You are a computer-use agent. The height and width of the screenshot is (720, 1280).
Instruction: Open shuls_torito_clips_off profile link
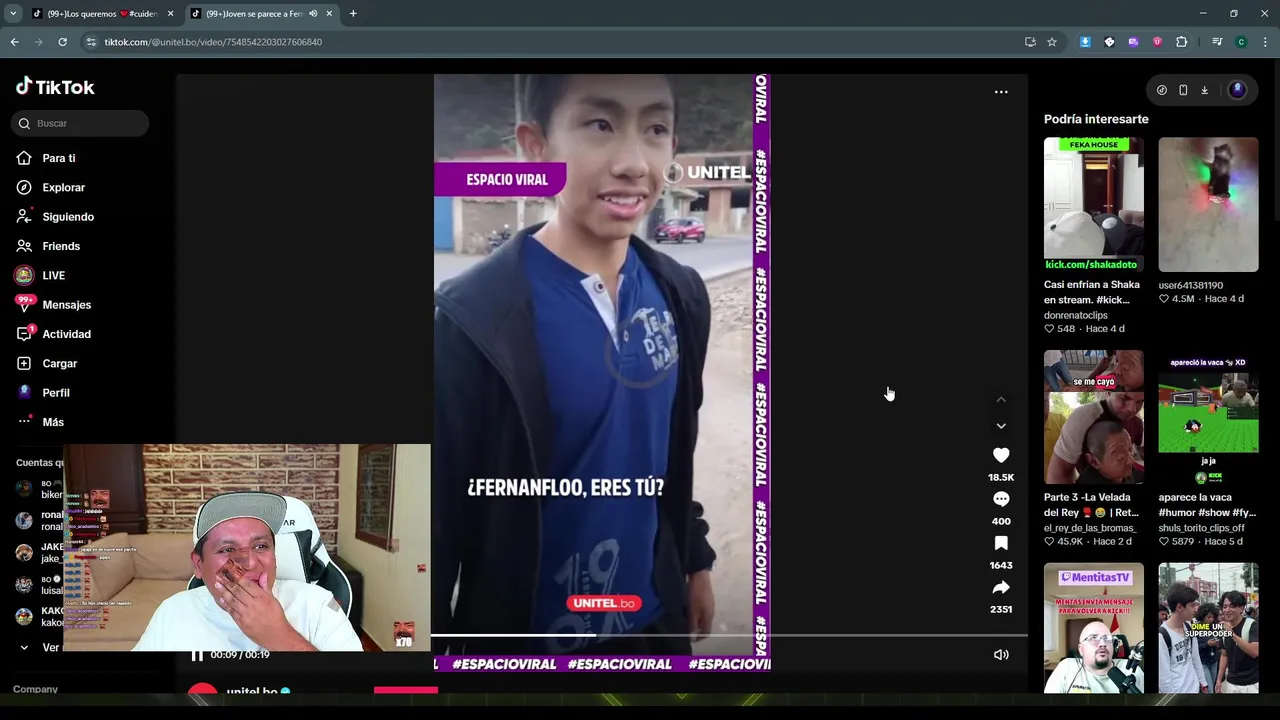click(x=1202, y=528)
